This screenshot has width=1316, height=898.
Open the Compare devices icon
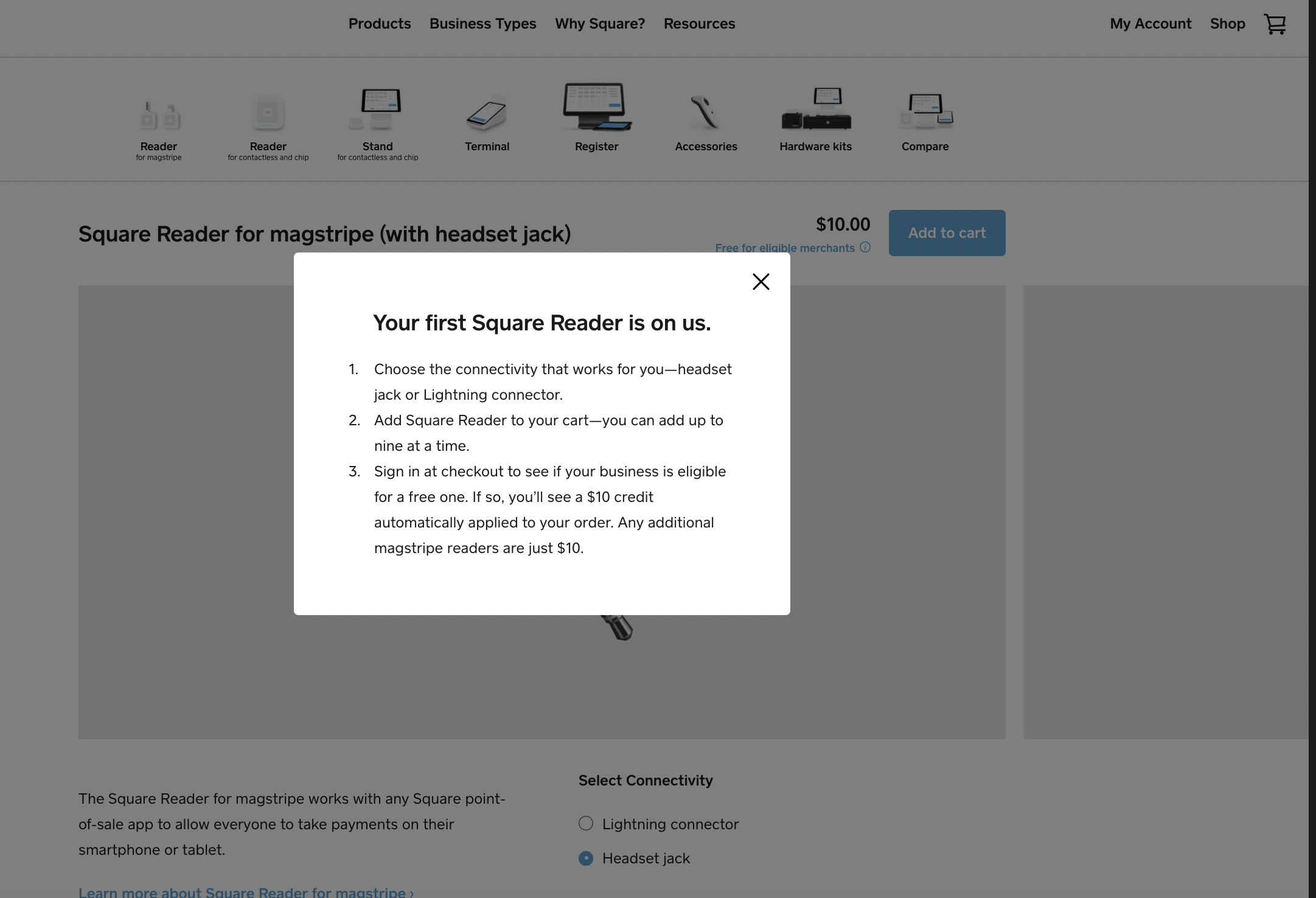pyautogui.click(x=925, y=111)
